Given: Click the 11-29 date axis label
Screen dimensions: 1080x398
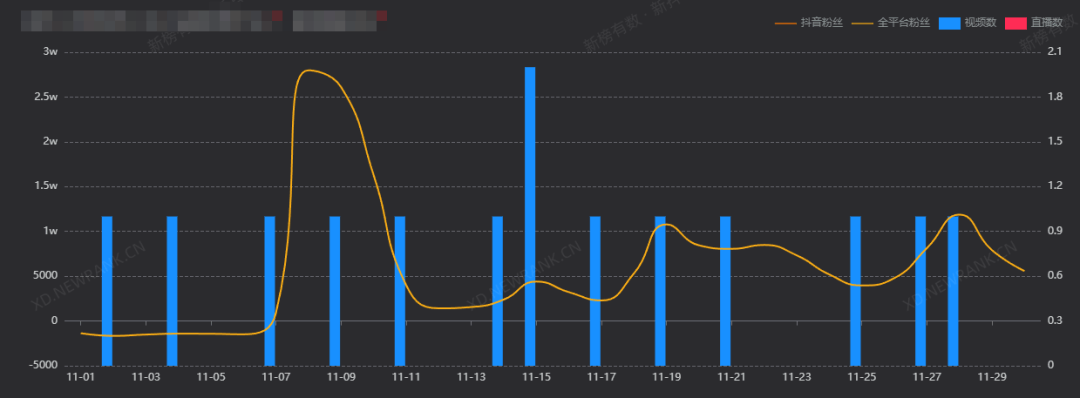Looking at the screenshot, I should click(x=992, y=377).
